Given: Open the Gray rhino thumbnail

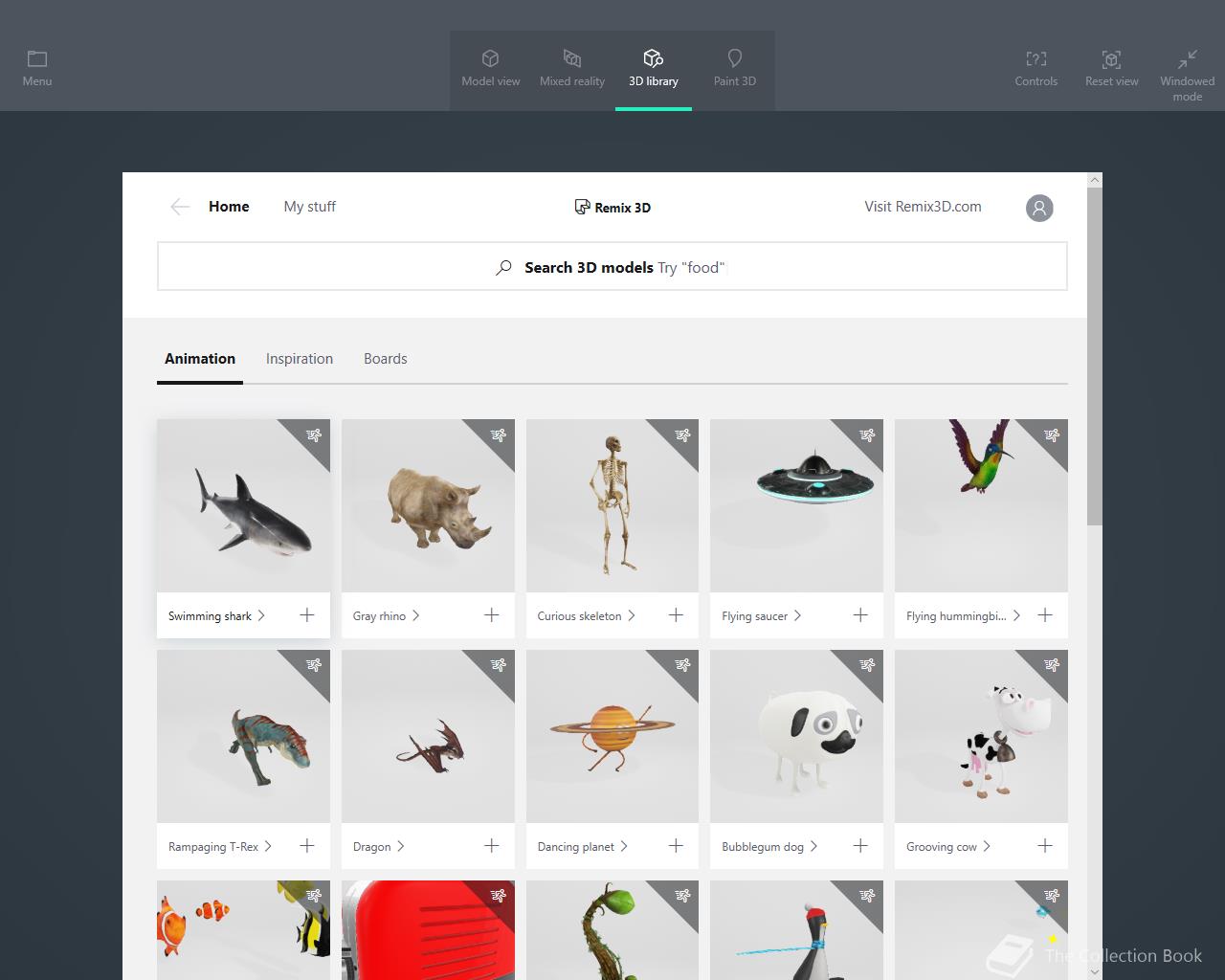Looking at the screenshot, I should click(428, 505).
